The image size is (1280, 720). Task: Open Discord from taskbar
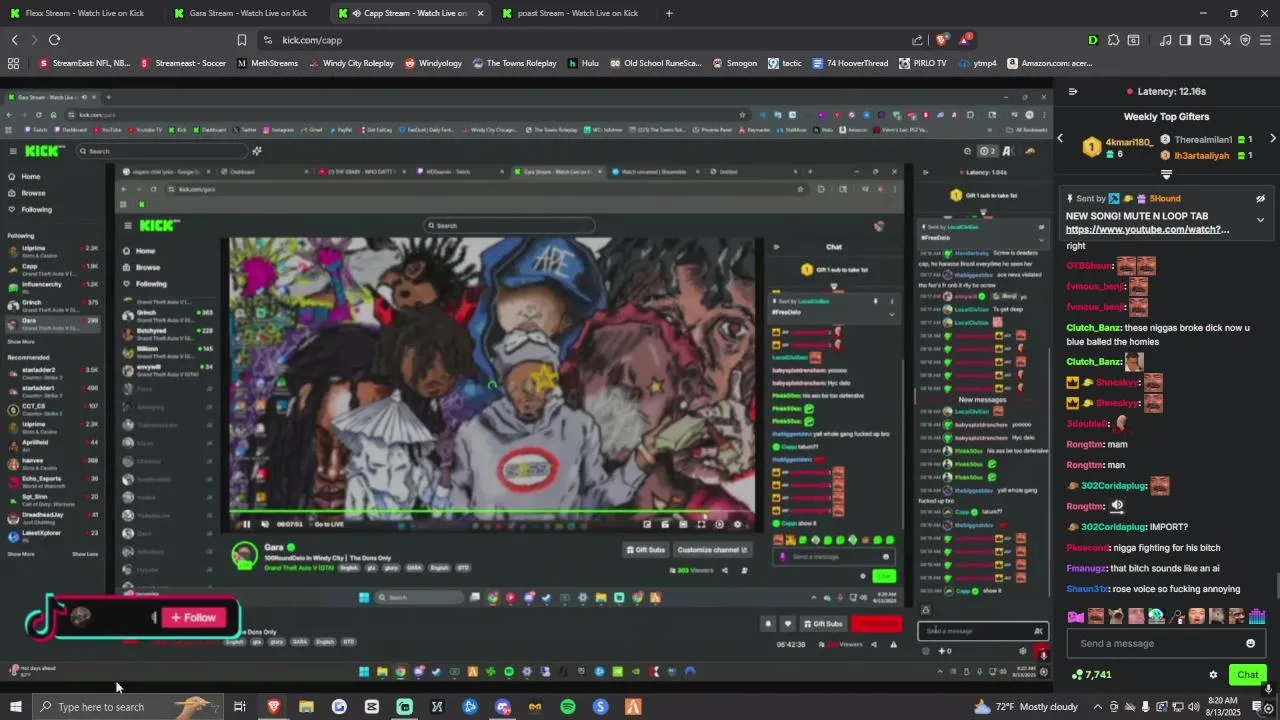click(x=502, y=707)
